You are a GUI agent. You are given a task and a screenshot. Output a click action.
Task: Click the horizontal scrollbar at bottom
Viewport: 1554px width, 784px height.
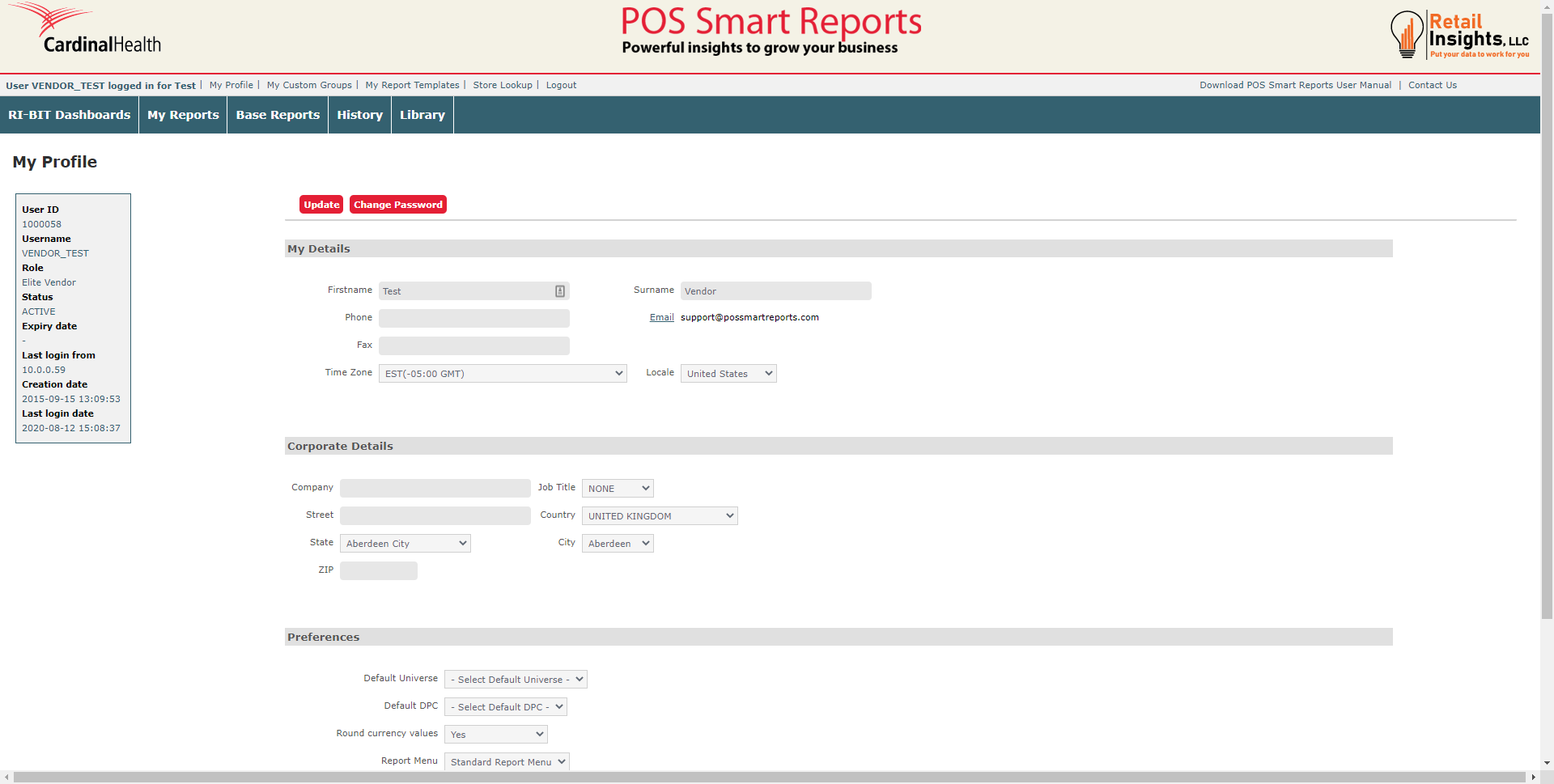tap(769, 777)
